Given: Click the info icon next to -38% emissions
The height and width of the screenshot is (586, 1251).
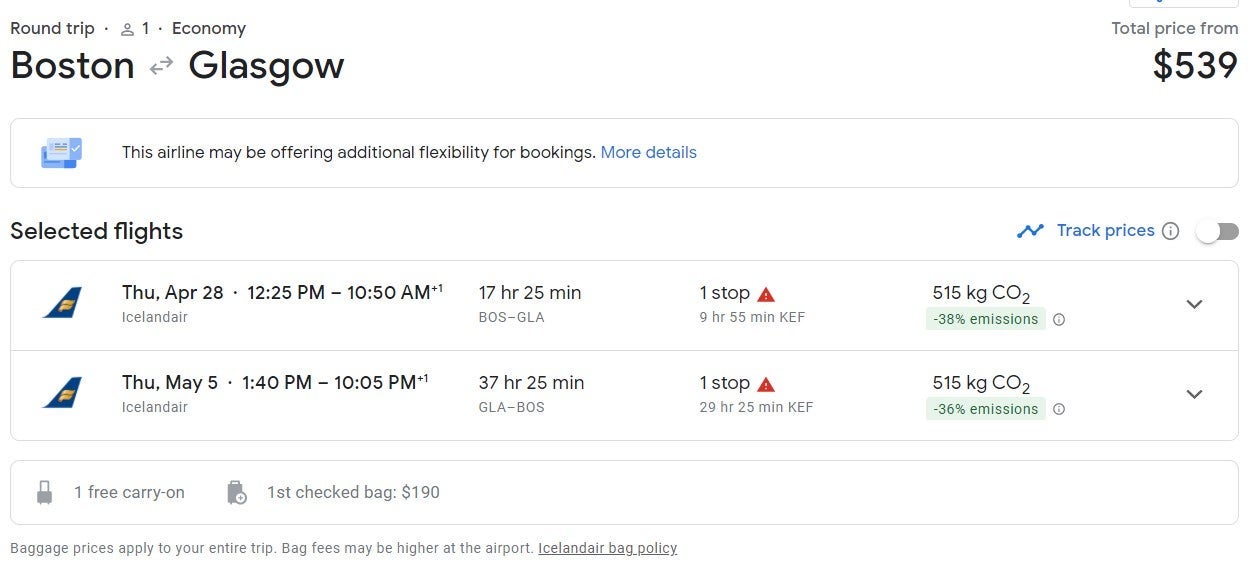Looking at the screenshot, I should click(x=1059, y=320).
